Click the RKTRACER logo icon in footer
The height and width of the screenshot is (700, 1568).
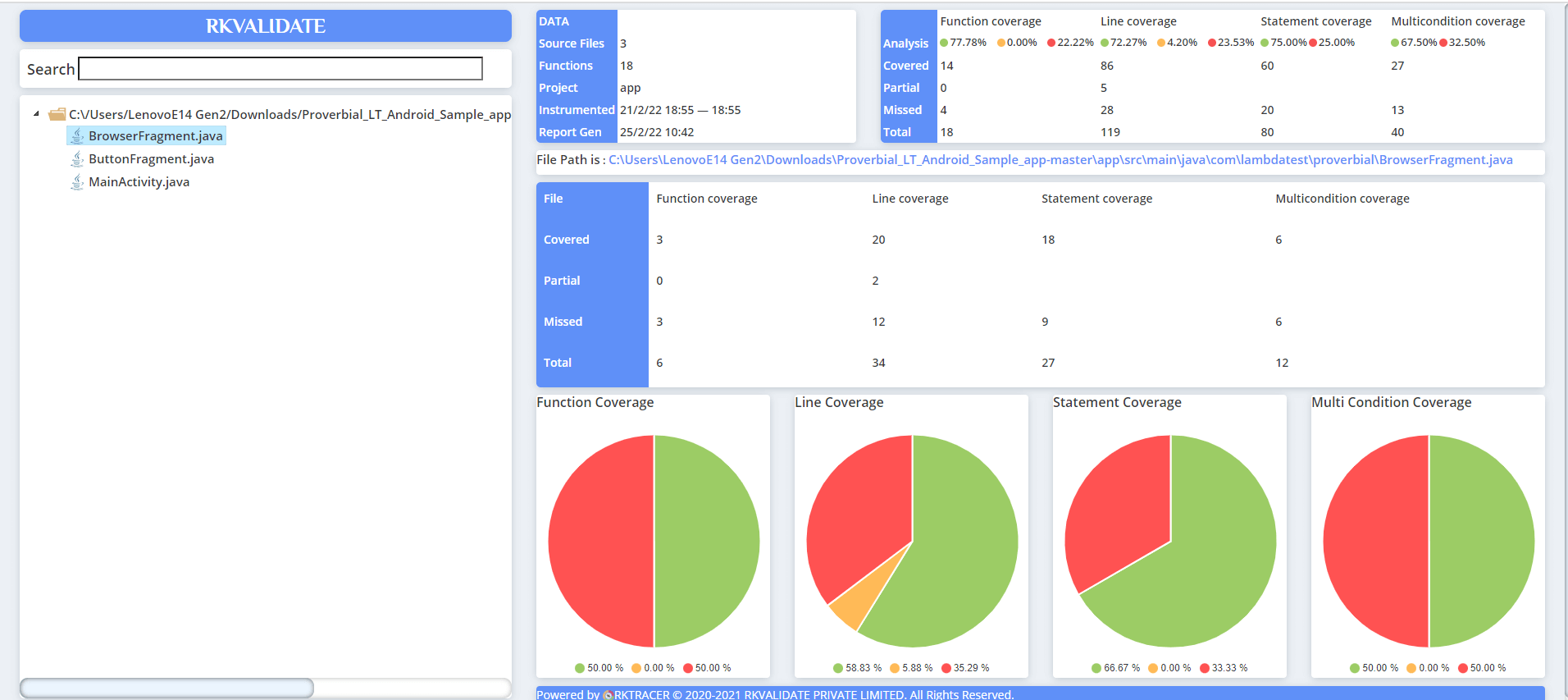click(608, 695)
